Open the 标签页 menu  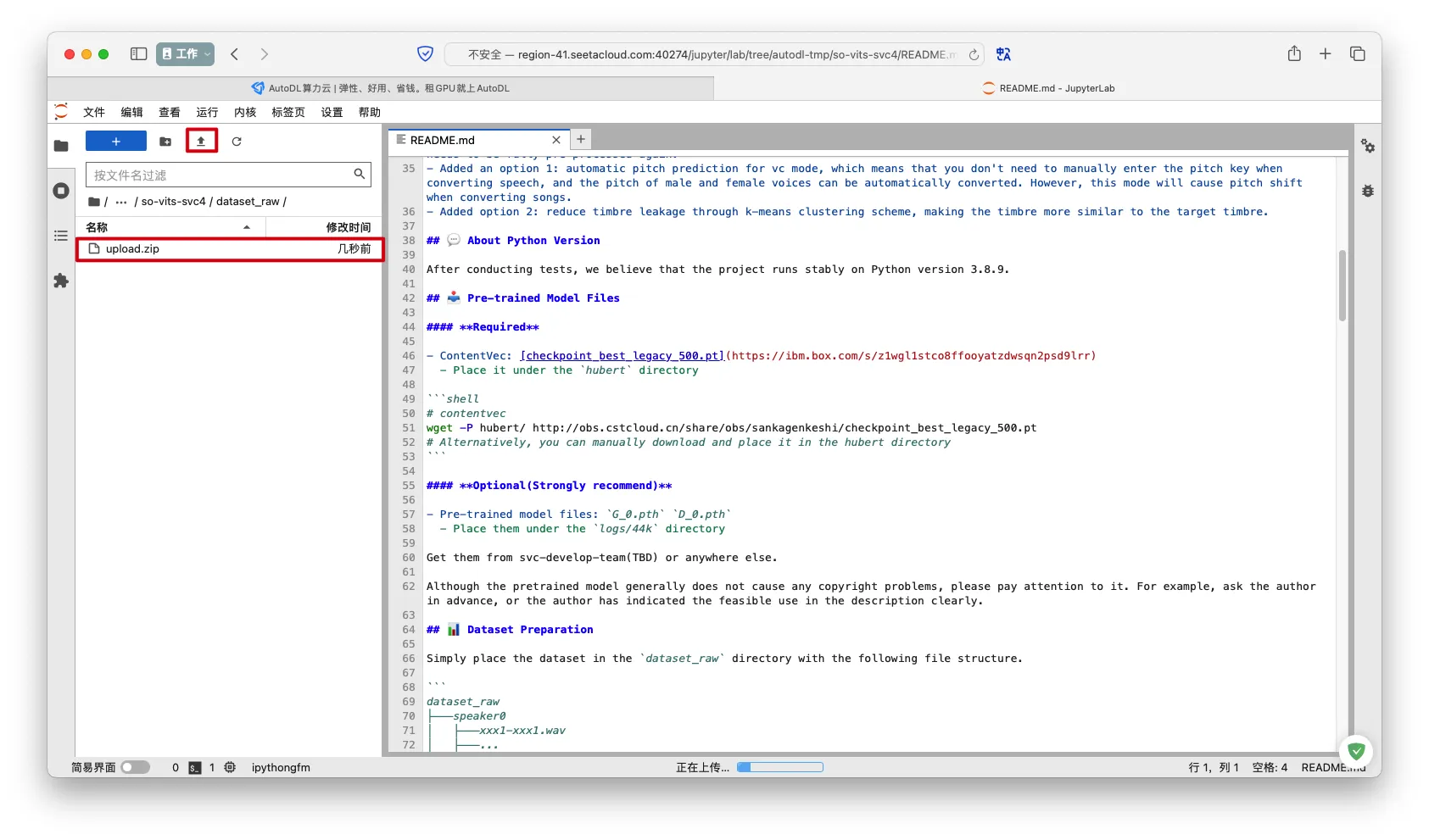pyautogui.click(x=288, y=112)
